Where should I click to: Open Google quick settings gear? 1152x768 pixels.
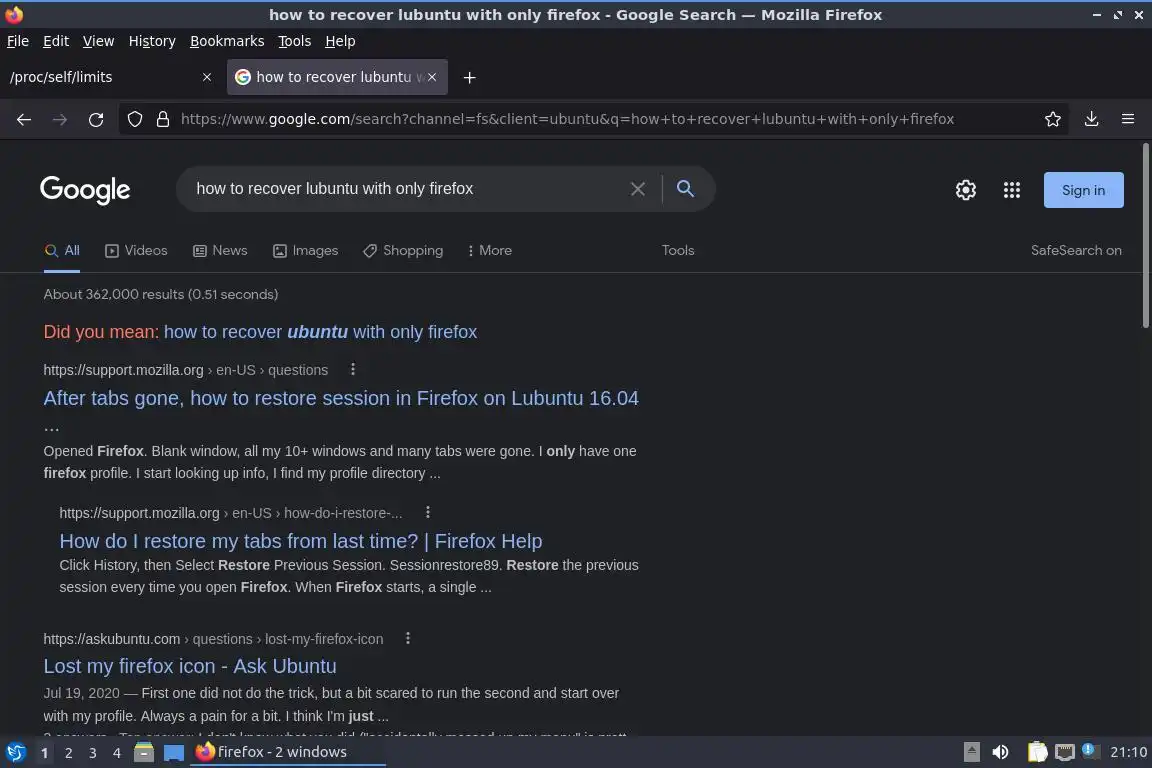pos(965,190)
